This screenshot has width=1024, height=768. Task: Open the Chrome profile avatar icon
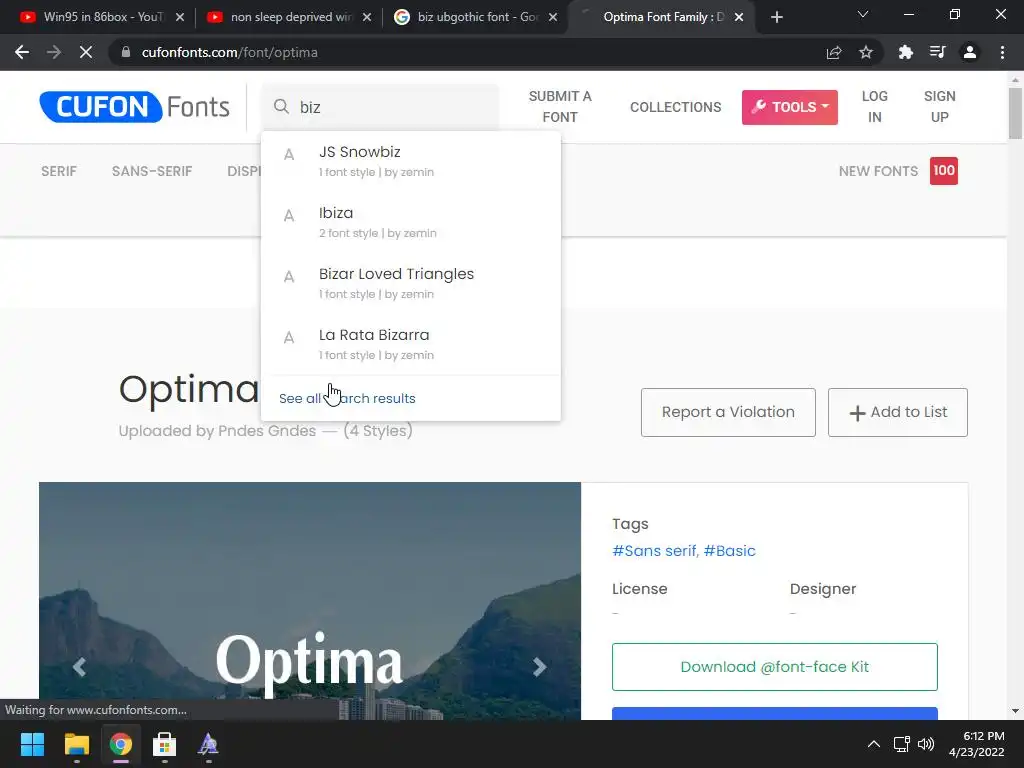pyautogui.click(x=970, y=52)
